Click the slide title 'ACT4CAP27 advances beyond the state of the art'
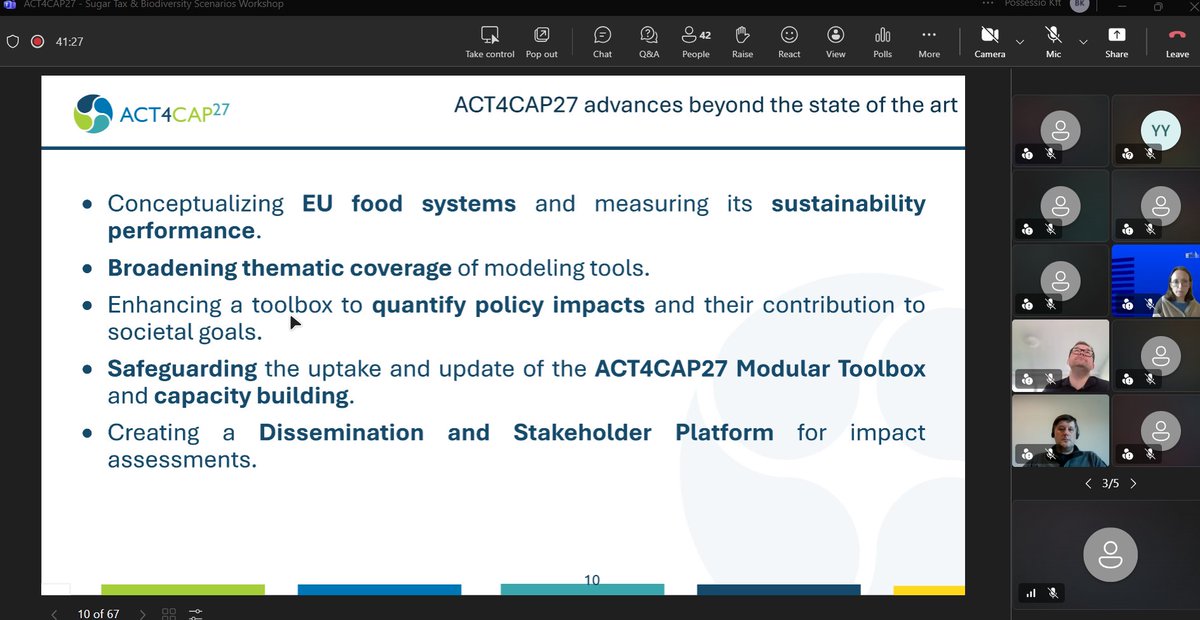The height and width of the screenshot is (620, 1200). 705,104
